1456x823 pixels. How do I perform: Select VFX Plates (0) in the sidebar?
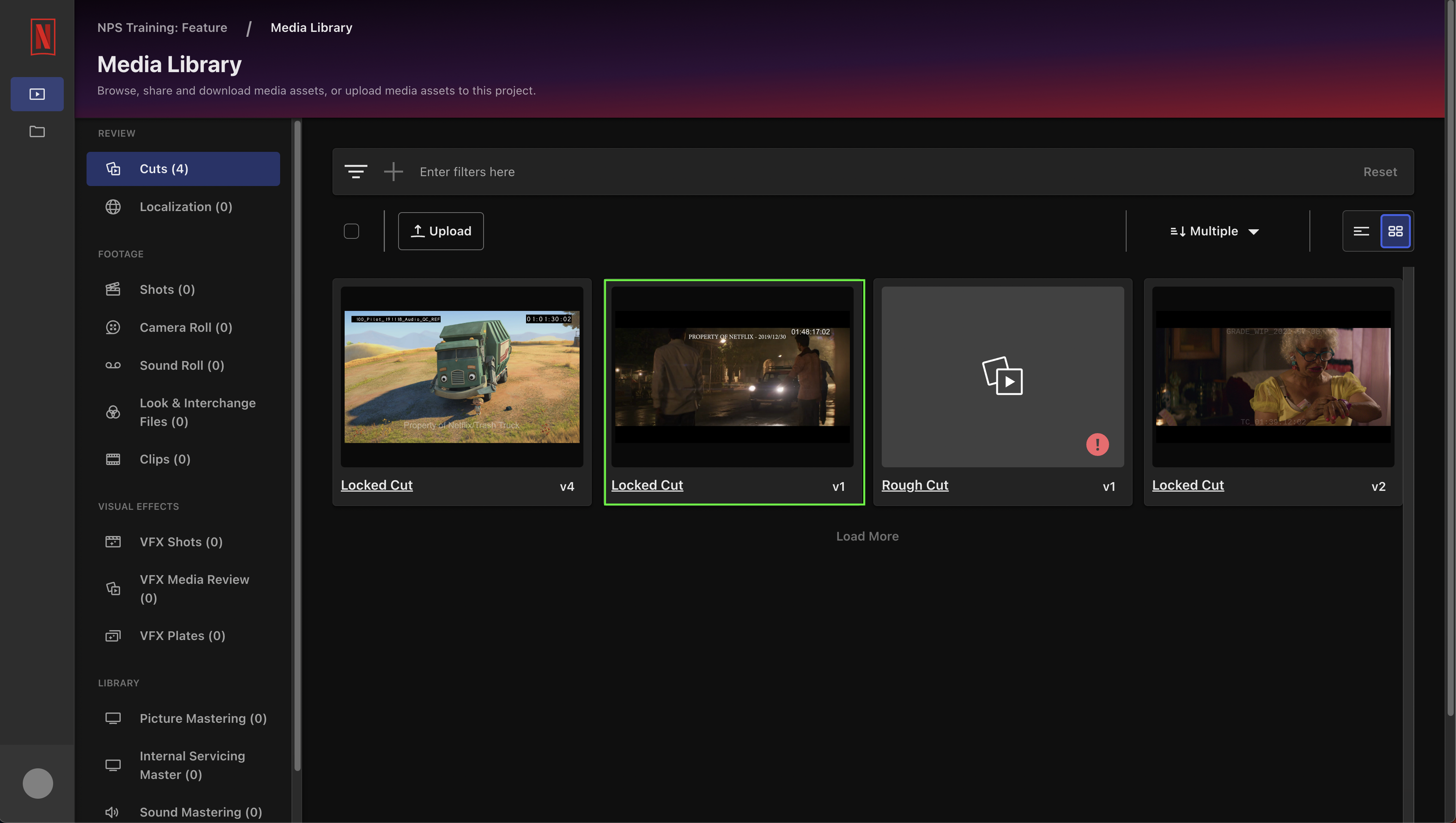(x=183, y=636)
